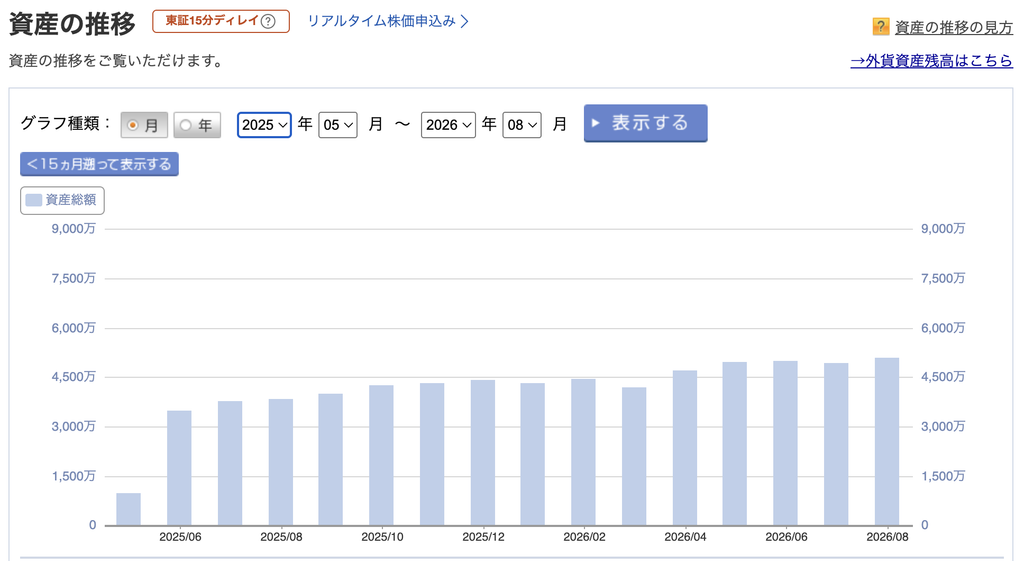Image resolution: width=1024 pixels, height=561 pixels.
Task: Open the start year 2025 dropdown
Action: point(264,125)
